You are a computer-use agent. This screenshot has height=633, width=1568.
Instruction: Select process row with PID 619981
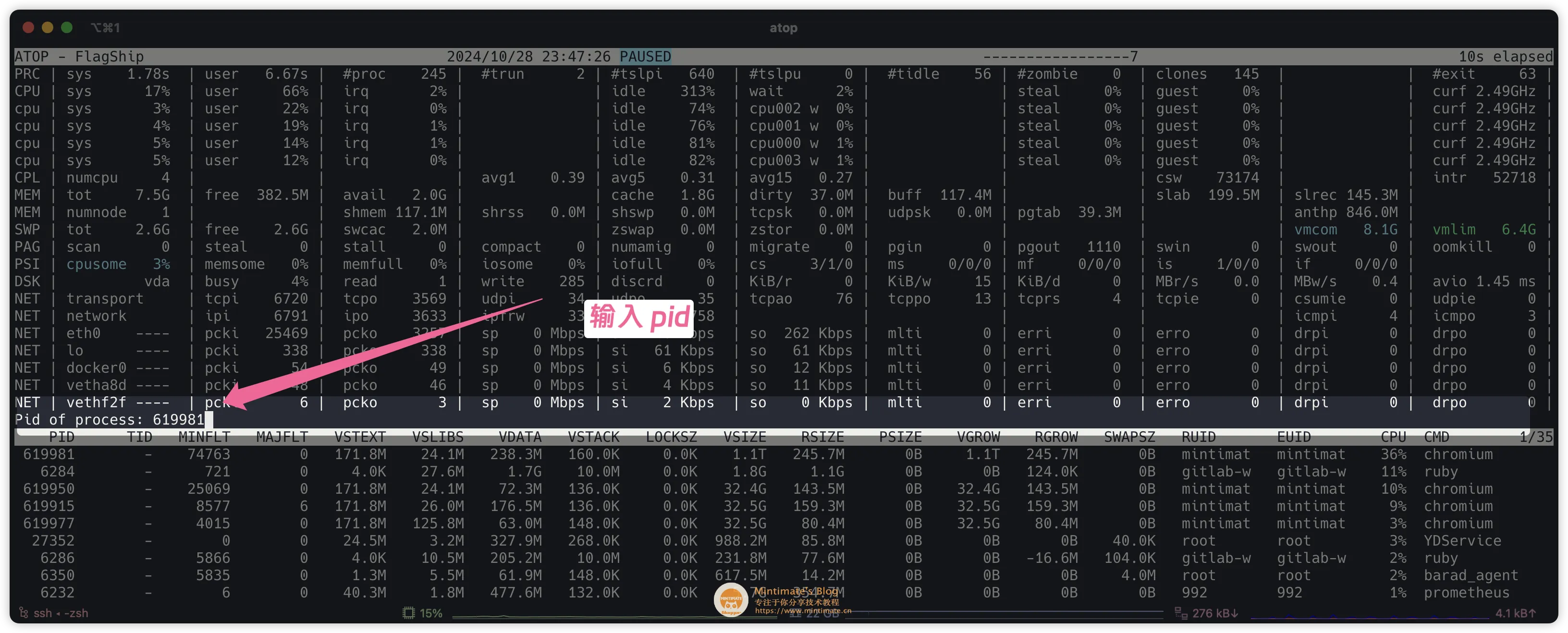point(784,455)
